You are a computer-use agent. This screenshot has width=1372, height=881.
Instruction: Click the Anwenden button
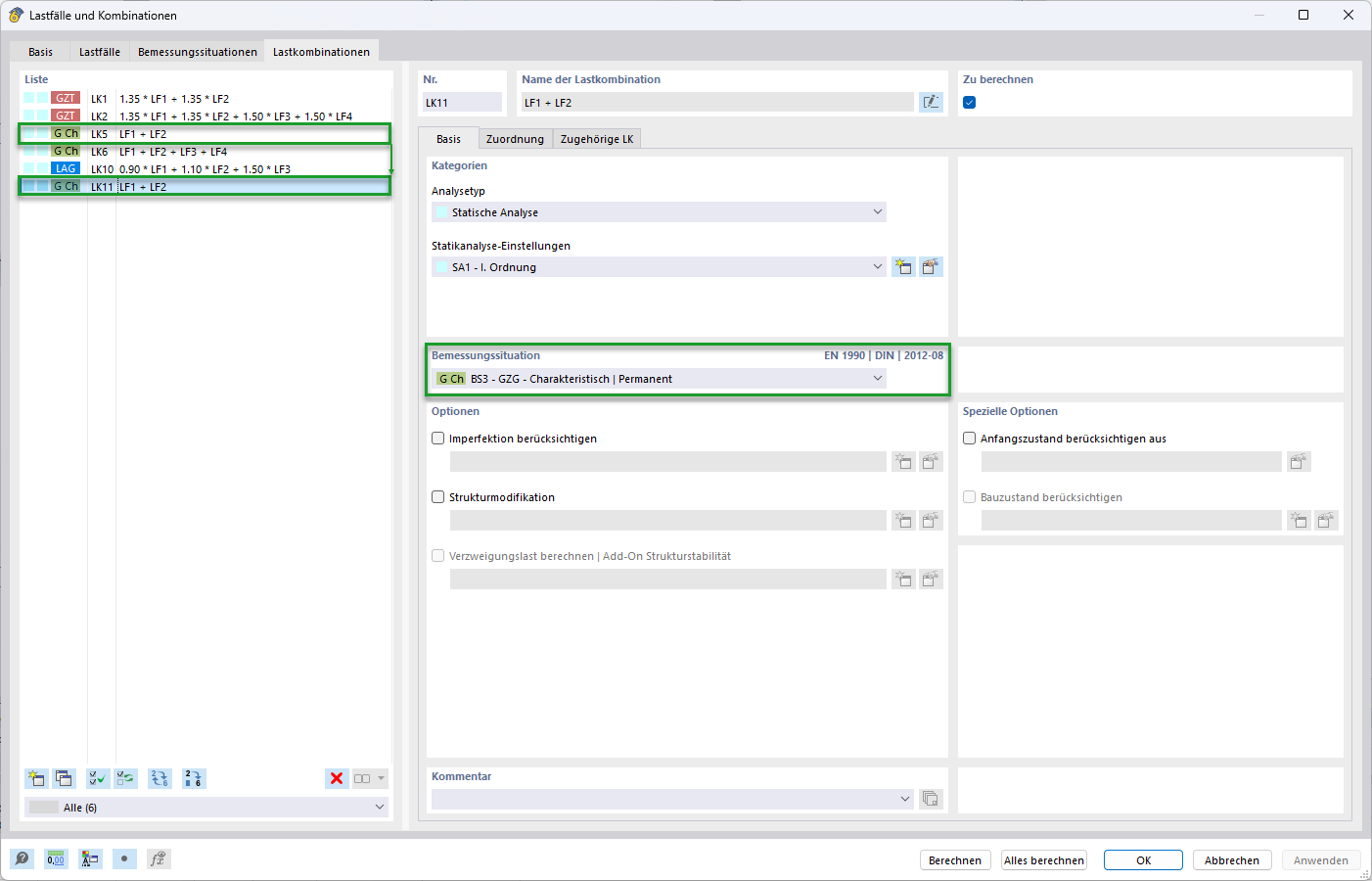tap(1321, 860)
